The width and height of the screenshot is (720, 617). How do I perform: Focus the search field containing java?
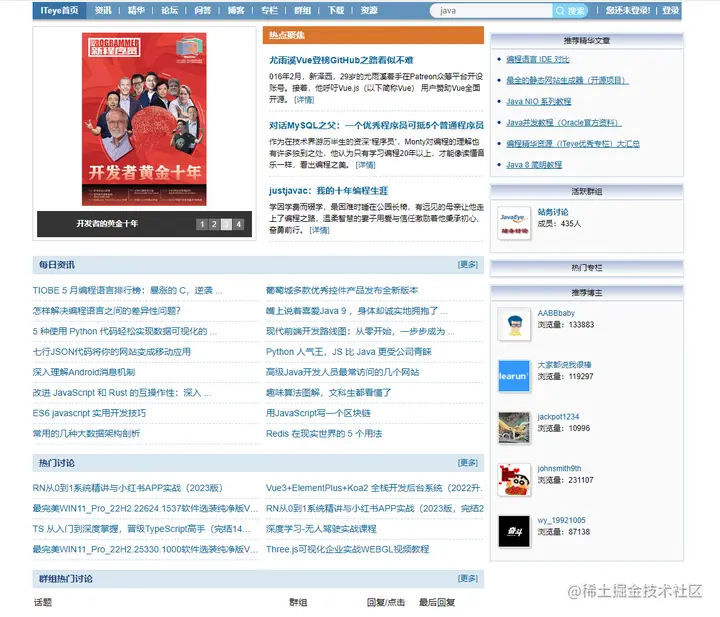tap(491, 11)
